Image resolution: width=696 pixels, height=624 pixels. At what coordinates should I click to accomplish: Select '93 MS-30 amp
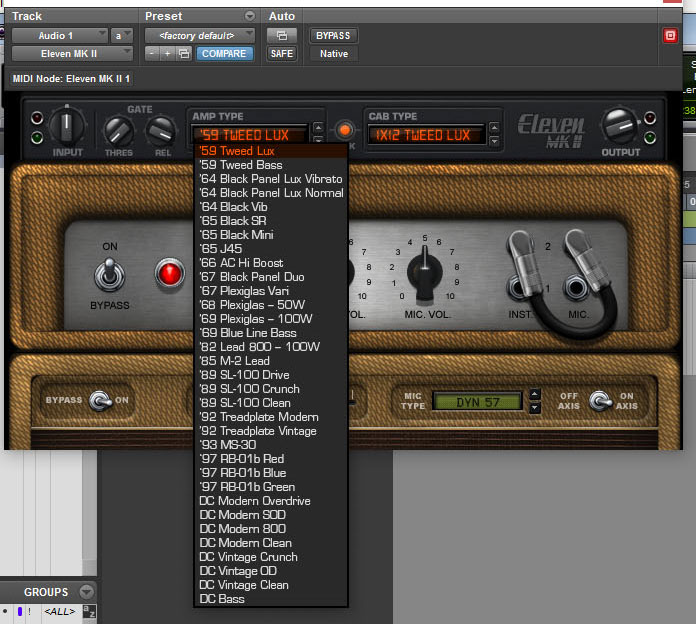271,445
